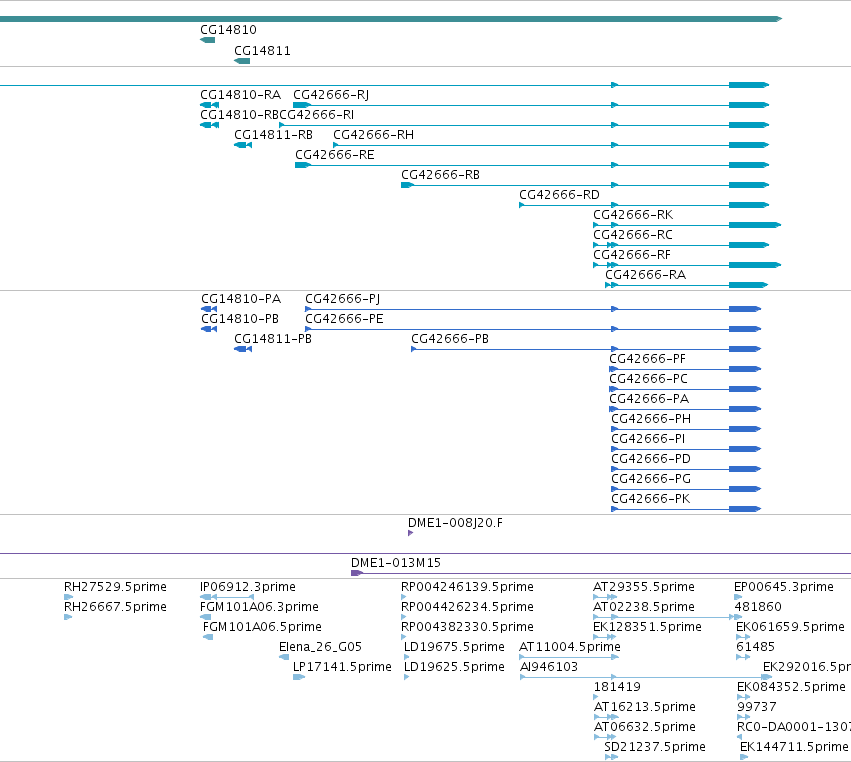Viewport: 851px width, 762px height.
Task: Click the DME1-013M15 feature label
Action: coord(396,563)
